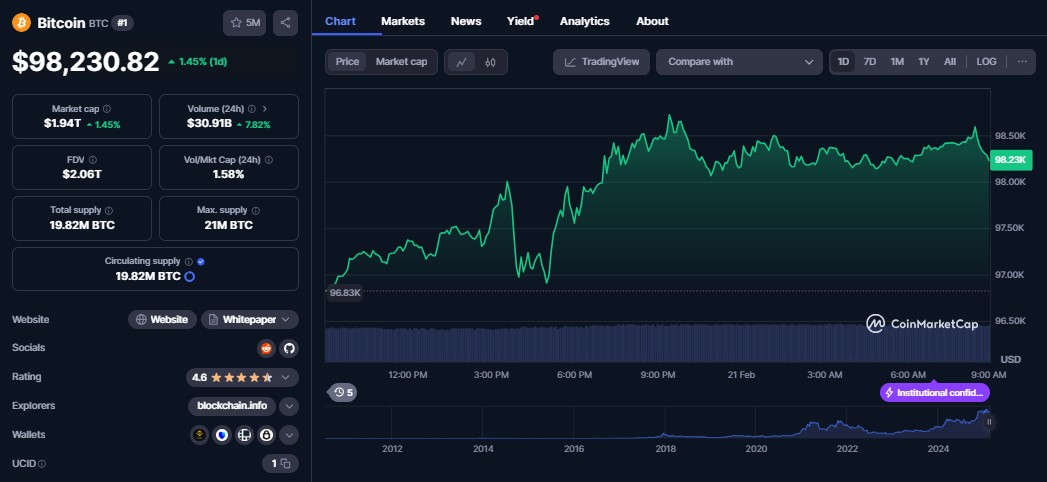The width and height of the screenshot is (1047, 482).
Task: Open the Yield tab
Action: [520, 21]
